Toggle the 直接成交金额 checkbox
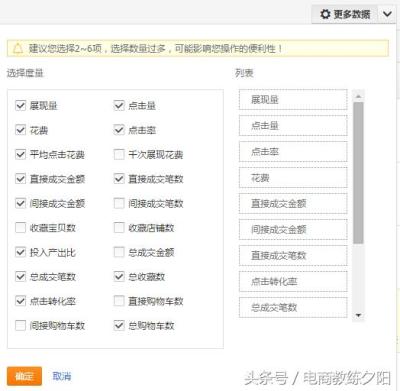 click(21, 179)
